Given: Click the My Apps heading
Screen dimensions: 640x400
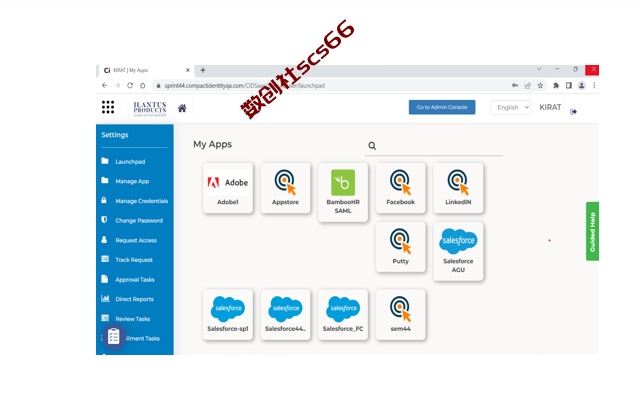Looking at the screenshot, I should (212, 144).
